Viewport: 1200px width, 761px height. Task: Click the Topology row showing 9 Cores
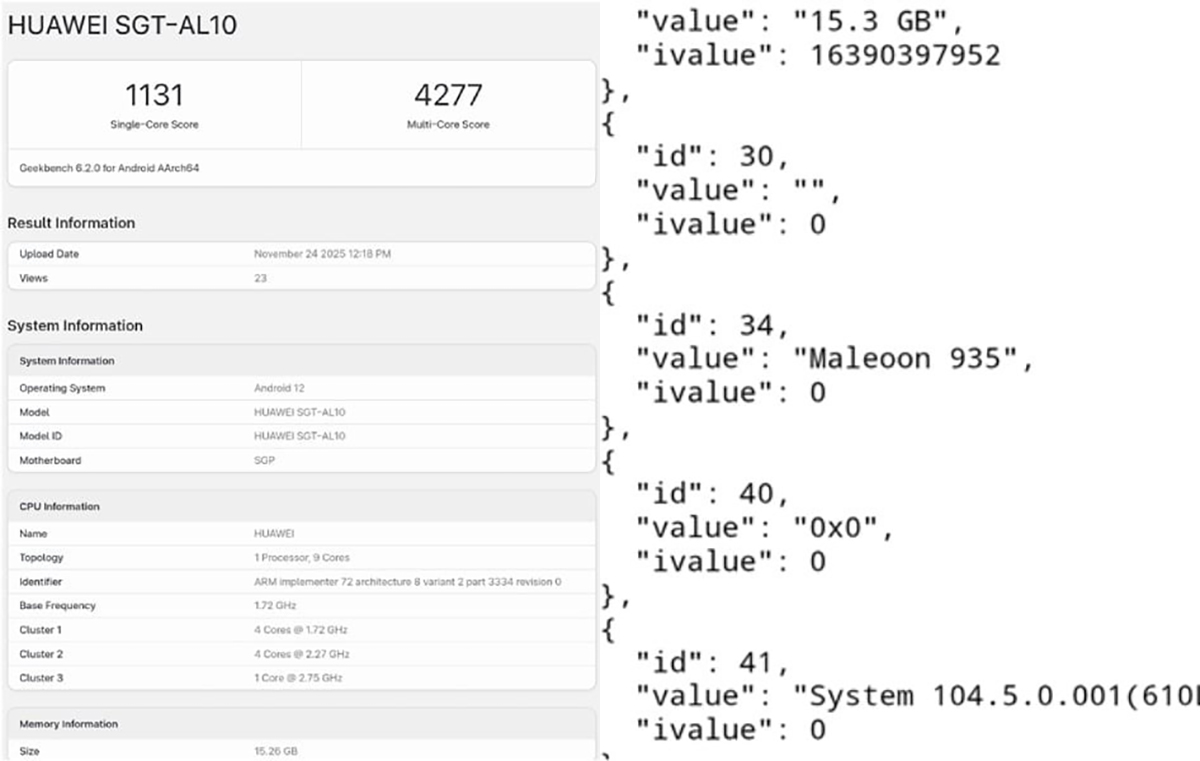tap(302, 557)
